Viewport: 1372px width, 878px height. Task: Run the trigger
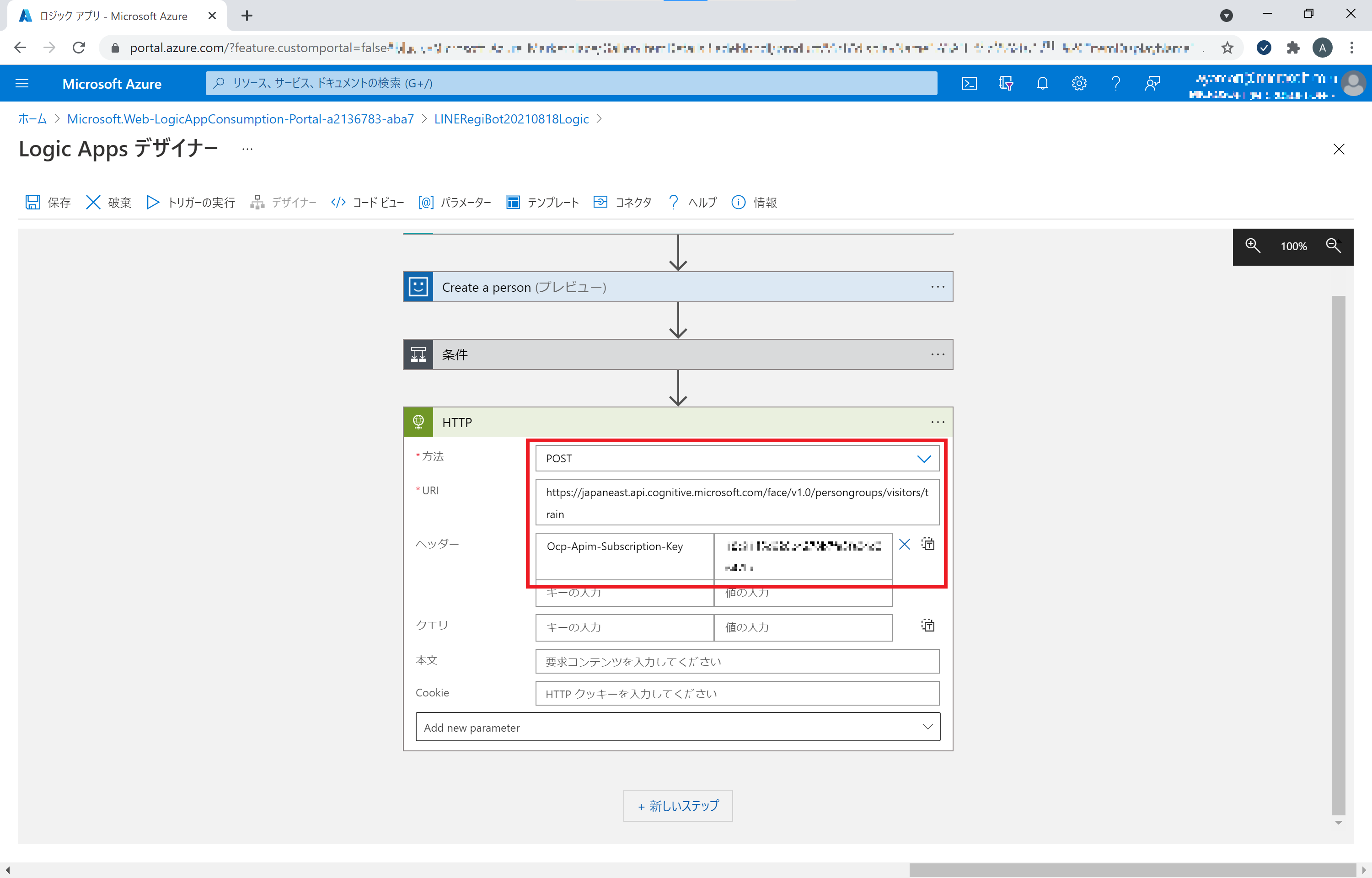click(x=190, y=203)
